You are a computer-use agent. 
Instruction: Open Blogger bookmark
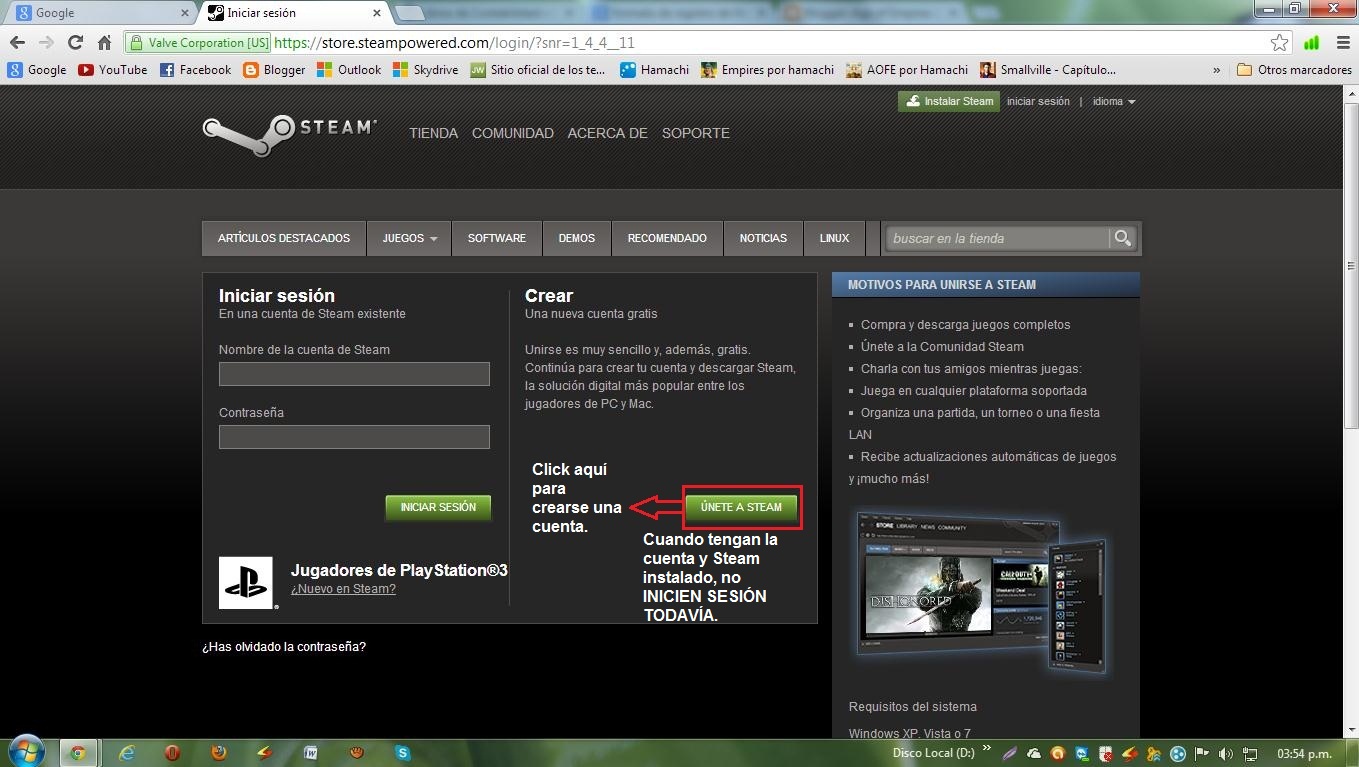(x=274, y=70)
